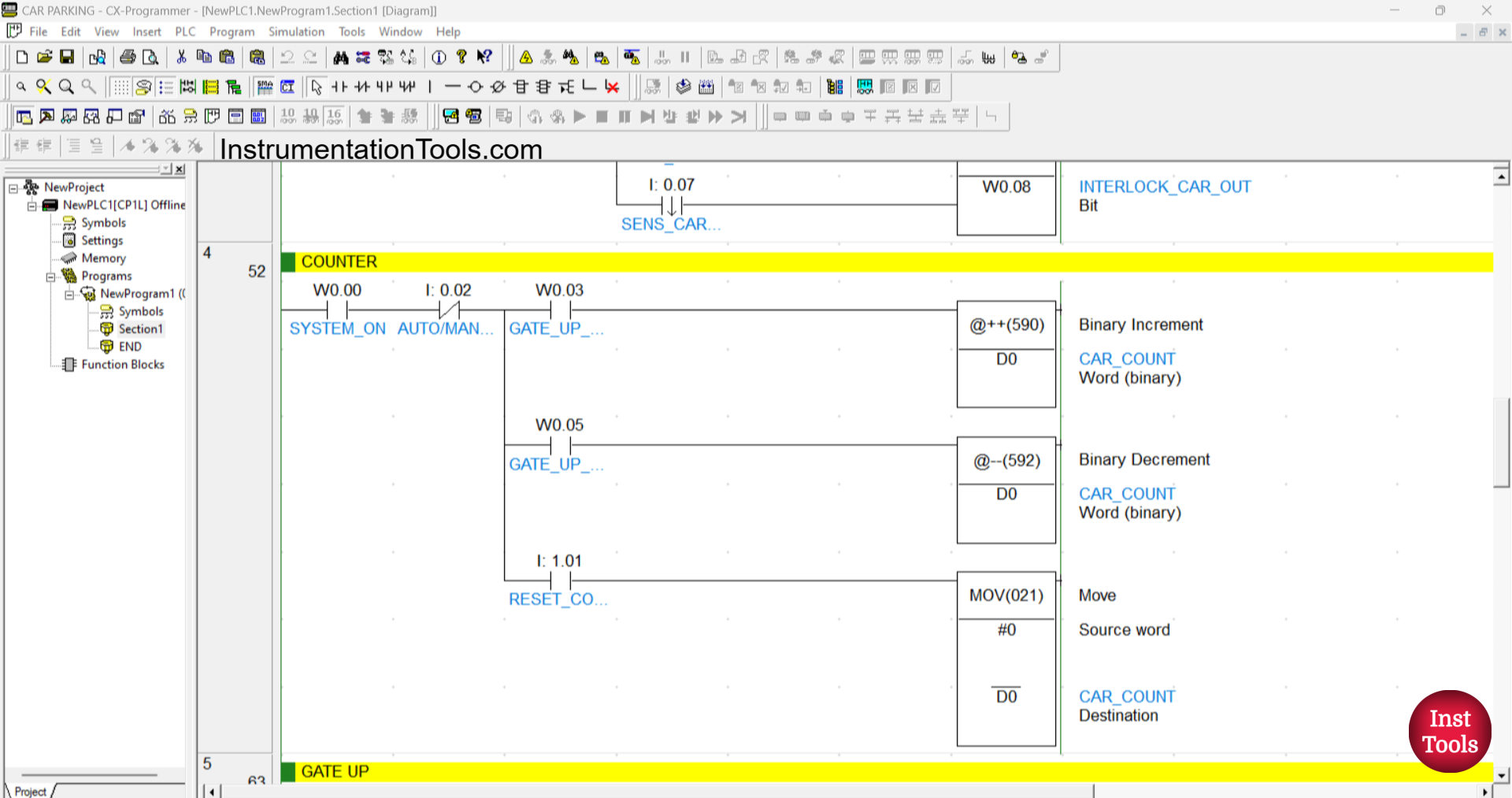Collapse the Programs tree node

pyautogui.click(x=50, y=277)
